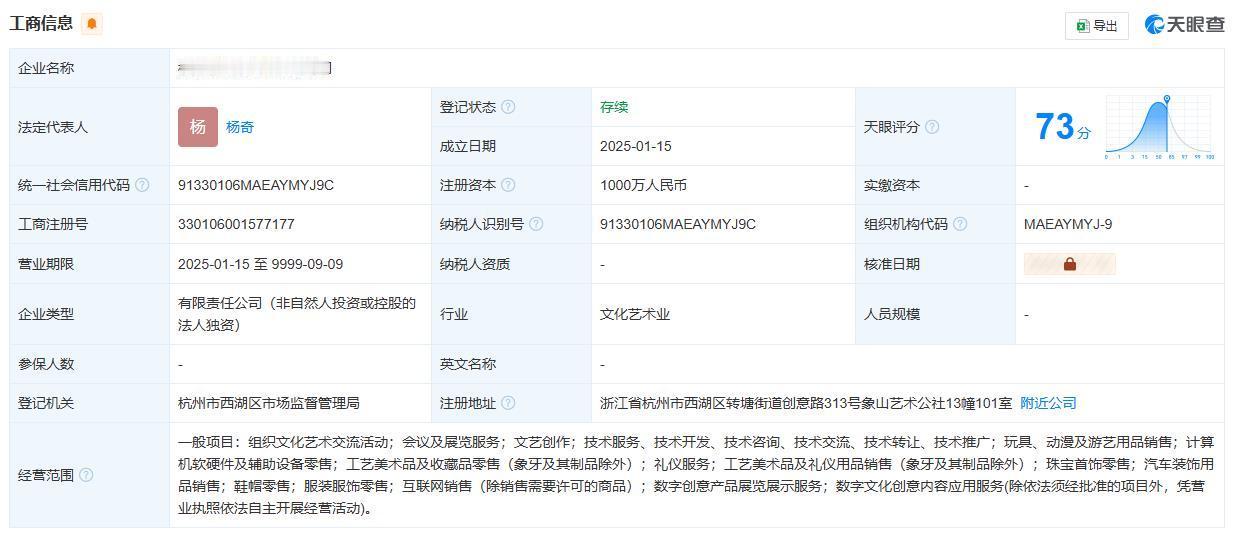
Task: Click the 存续 registration status value
Action: (x=614, y=107)
